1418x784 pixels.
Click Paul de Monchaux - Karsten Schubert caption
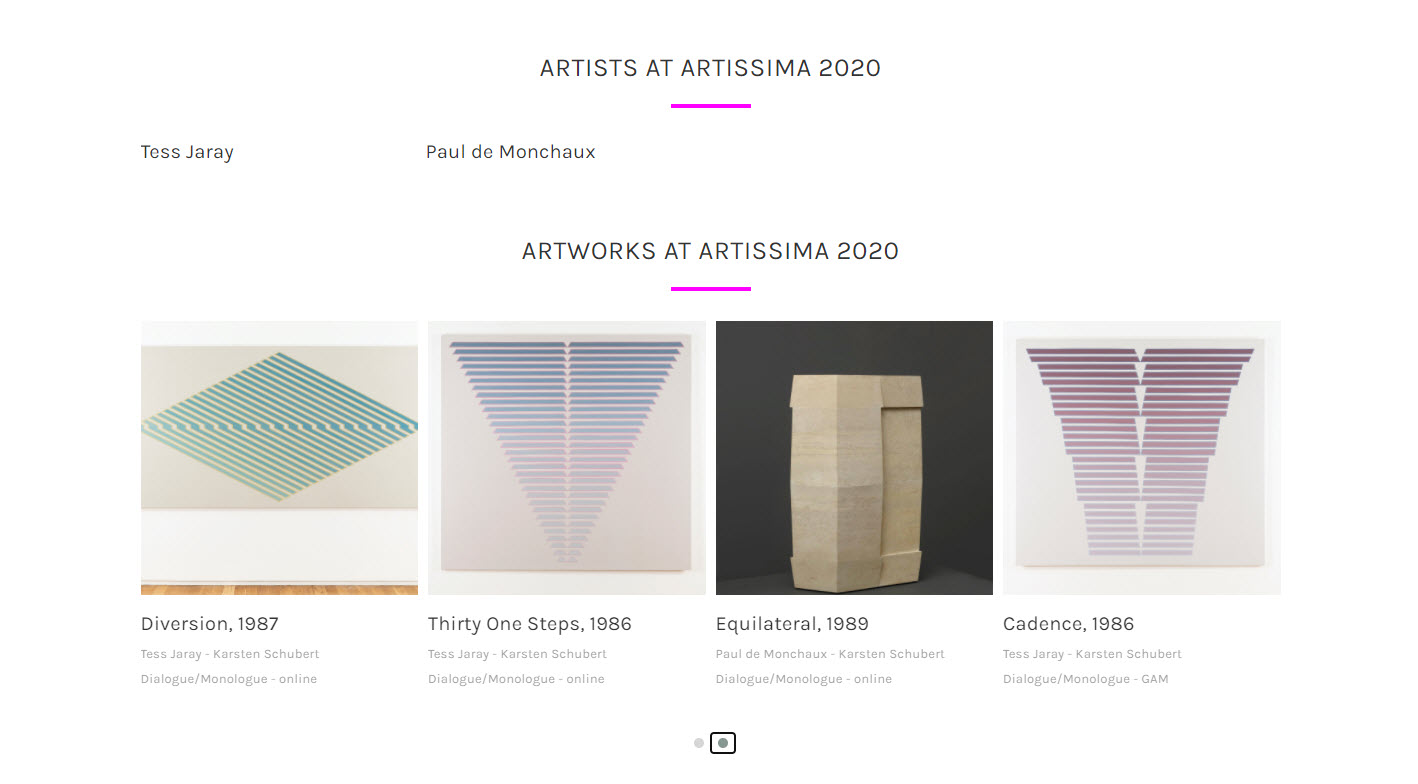pos(830,654)
